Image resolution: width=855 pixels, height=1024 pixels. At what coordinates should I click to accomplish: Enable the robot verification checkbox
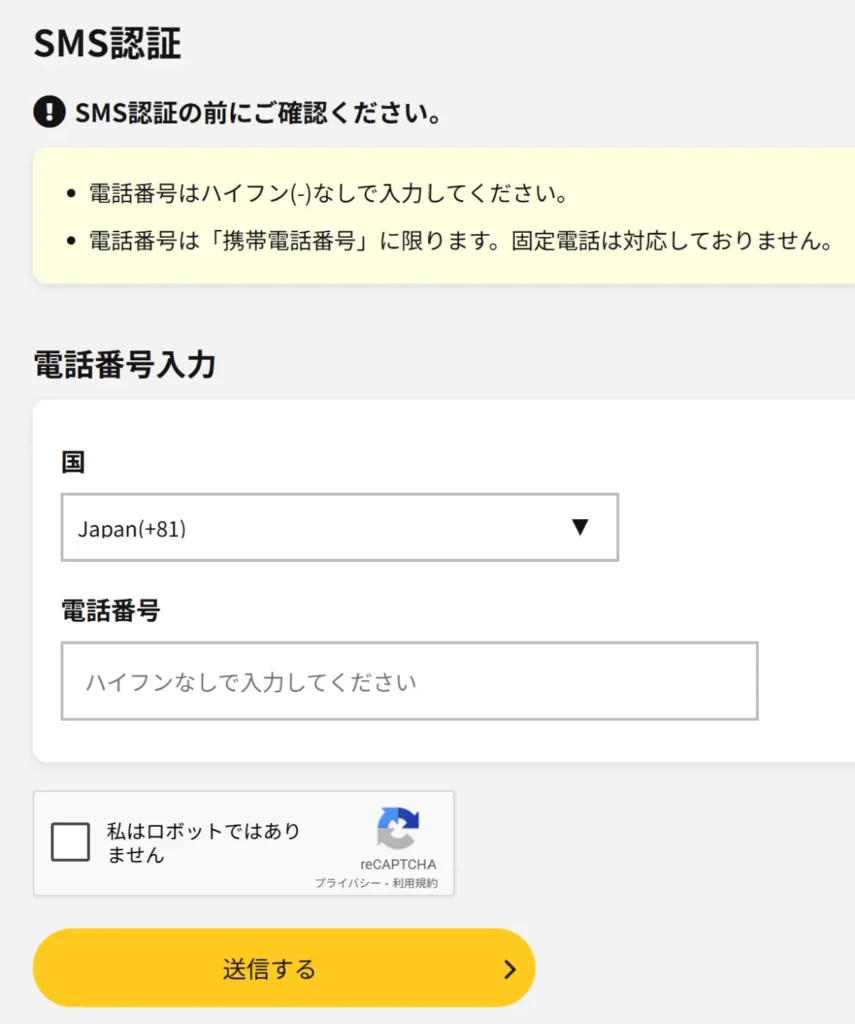pyautogui.click(x=70, y=842)
